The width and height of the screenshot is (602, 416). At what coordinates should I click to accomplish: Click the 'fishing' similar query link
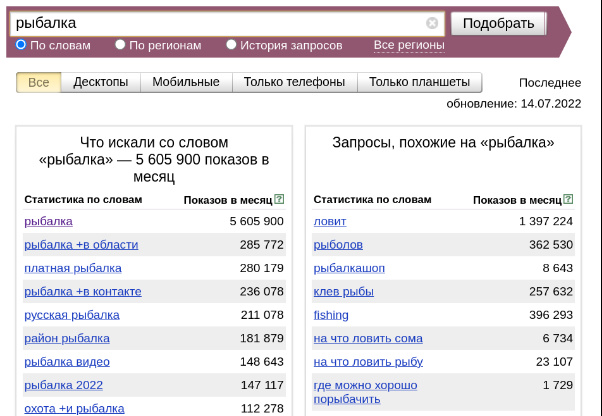click(331, 315)
